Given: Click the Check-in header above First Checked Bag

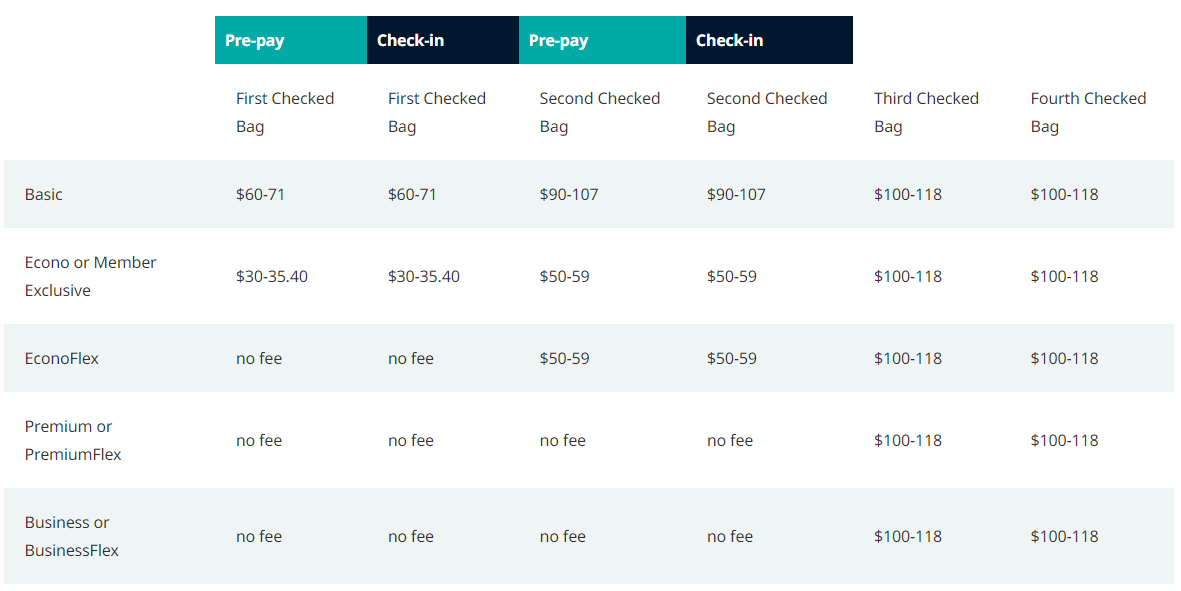Looking at the screenshot, I should point(410,41).
